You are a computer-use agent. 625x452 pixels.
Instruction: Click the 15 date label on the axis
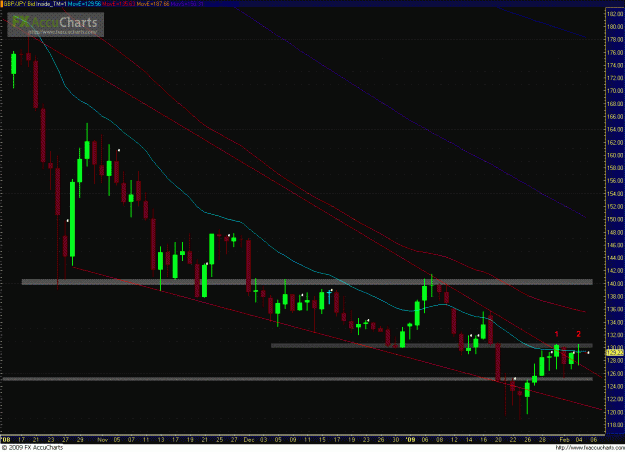click(322, 440)
